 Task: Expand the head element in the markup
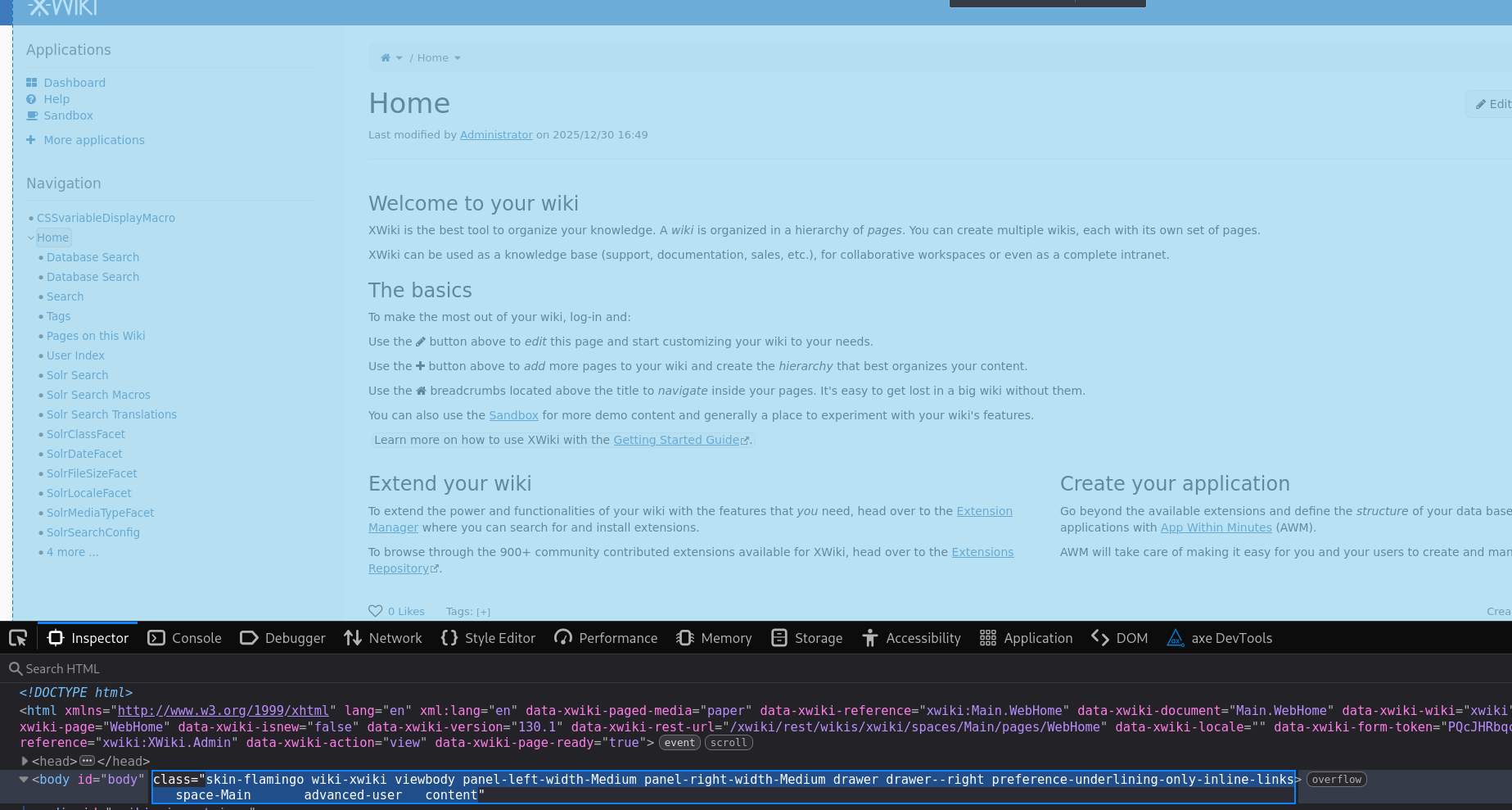pos(25,761)
